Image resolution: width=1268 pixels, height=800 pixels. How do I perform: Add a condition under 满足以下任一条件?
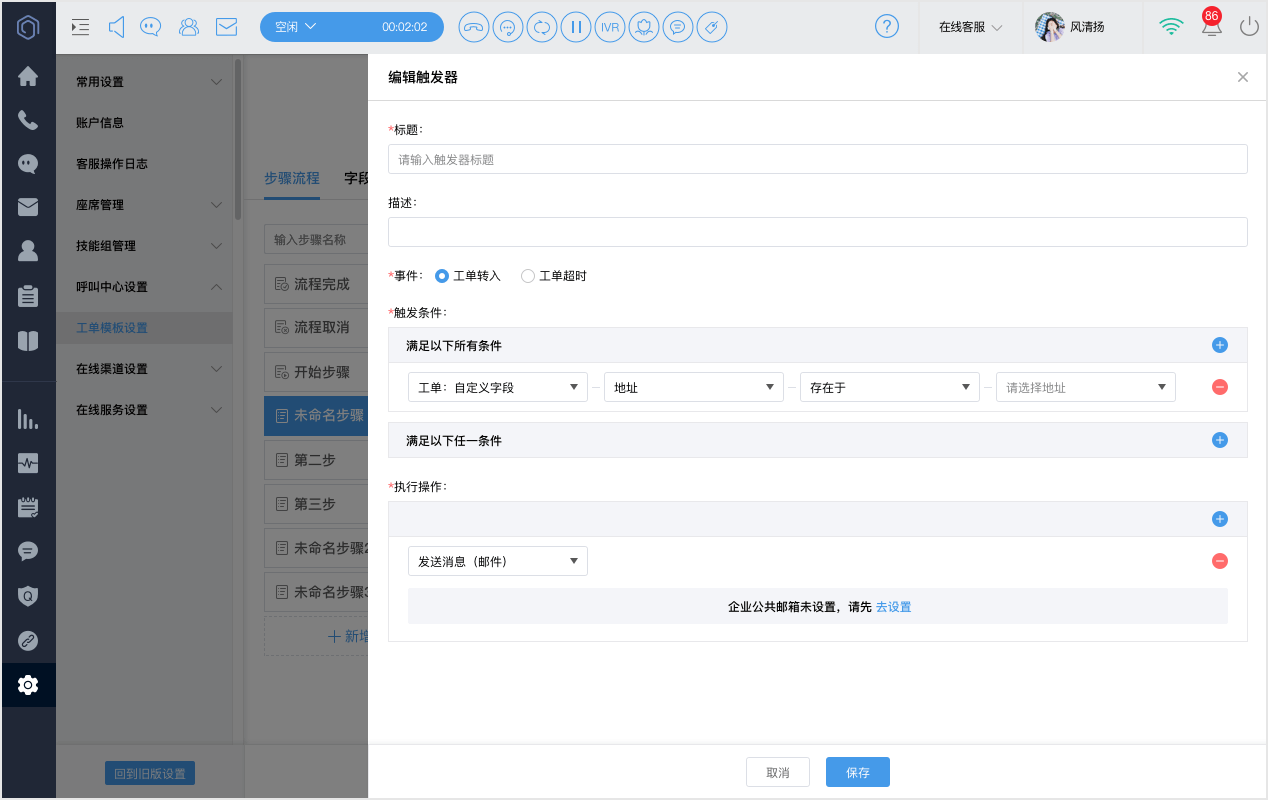[x=1219, y=440]
